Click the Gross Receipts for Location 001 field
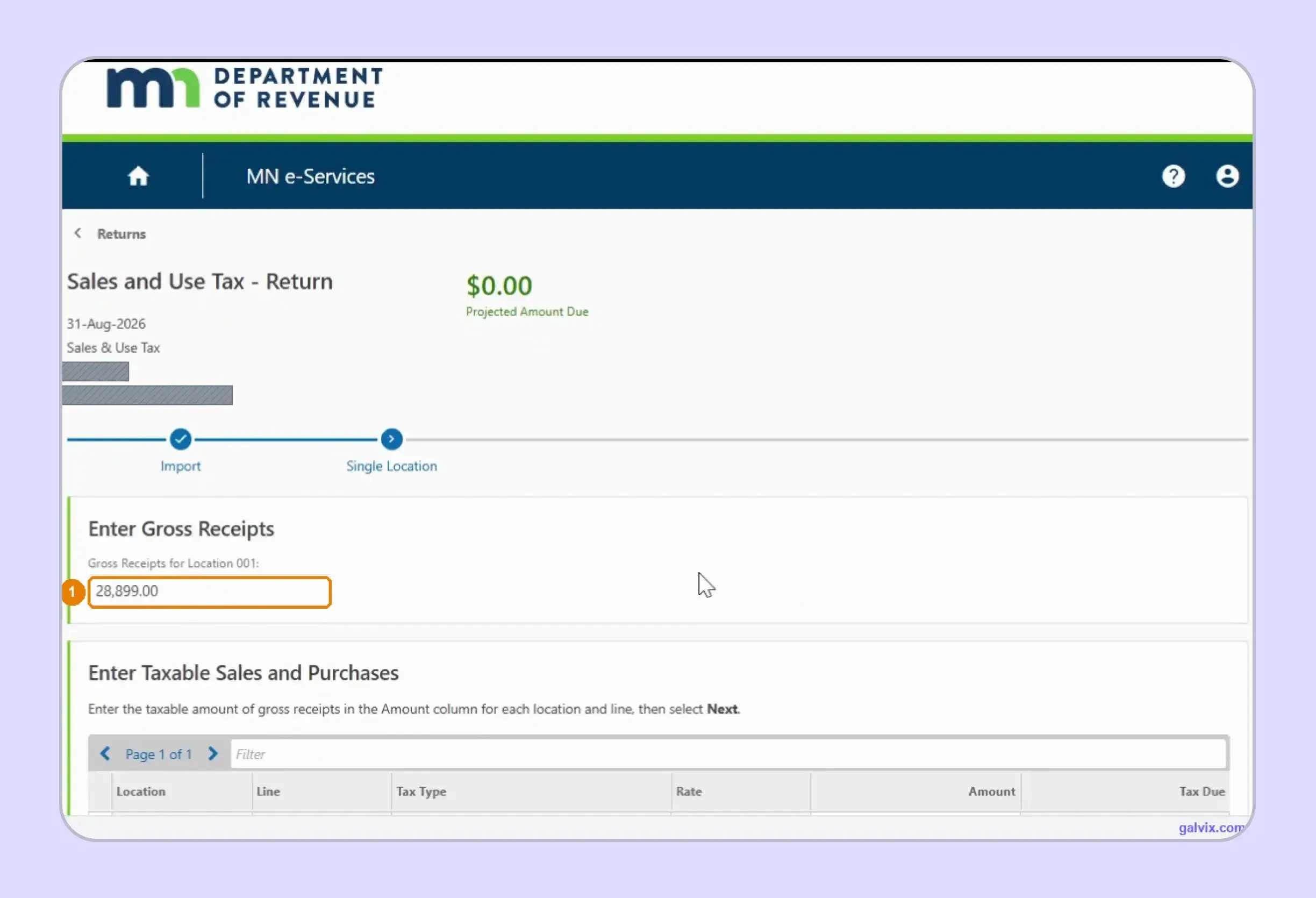Image resolution: width=1316 pixels, height=898 pixels. point(210,591)
